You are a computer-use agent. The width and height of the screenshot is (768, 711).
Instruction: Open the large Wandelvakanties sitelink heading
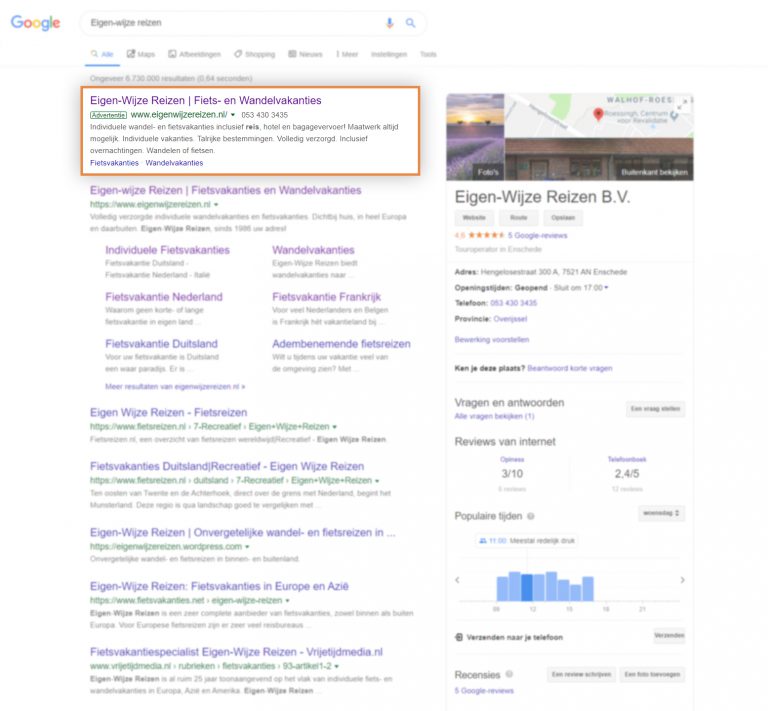click(x=313, y=250)
